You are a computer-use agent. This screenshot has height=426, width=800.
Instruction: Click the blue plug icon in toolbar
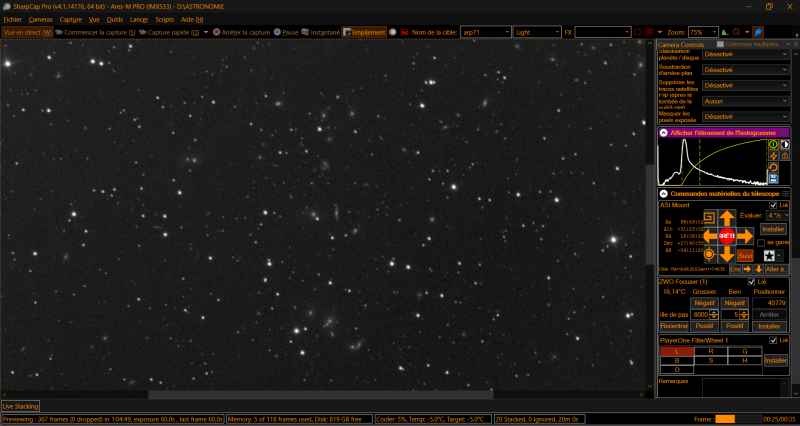(x=759, y=32)
